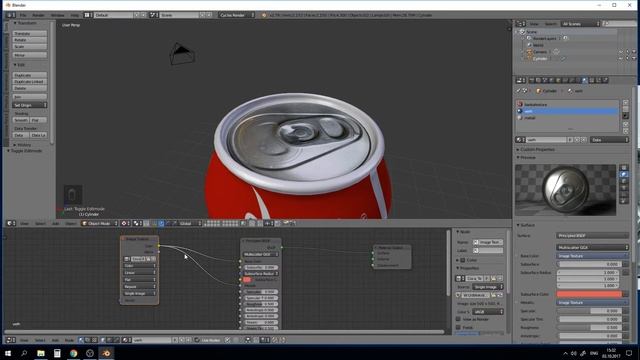This screenshot has width=640, height=360.
Task: Click the red subsurface color swatch in node
Action: point(247,280)
